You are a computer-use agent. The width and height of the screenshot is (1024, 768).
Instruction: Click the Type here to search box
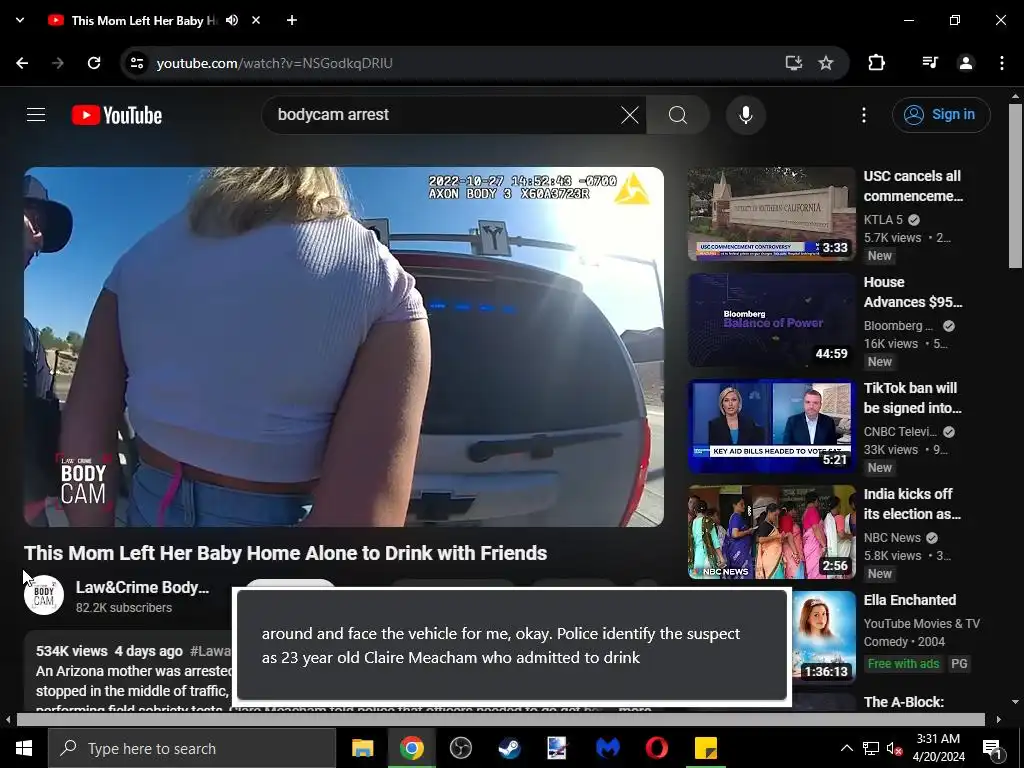pyautogui.click(x=192, y=748)
